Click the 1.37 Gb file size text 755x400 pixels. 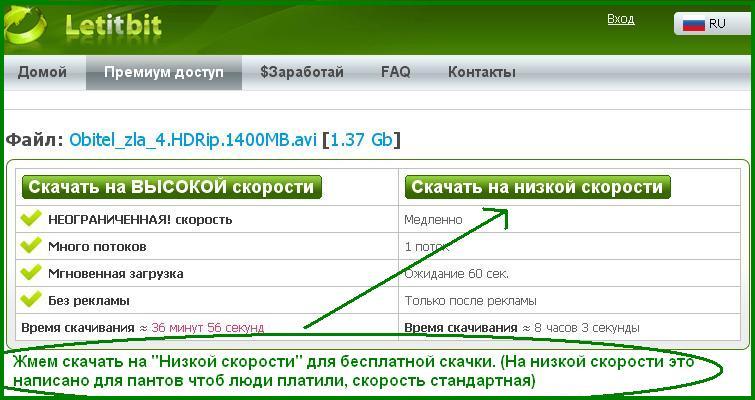pos(361,140)
